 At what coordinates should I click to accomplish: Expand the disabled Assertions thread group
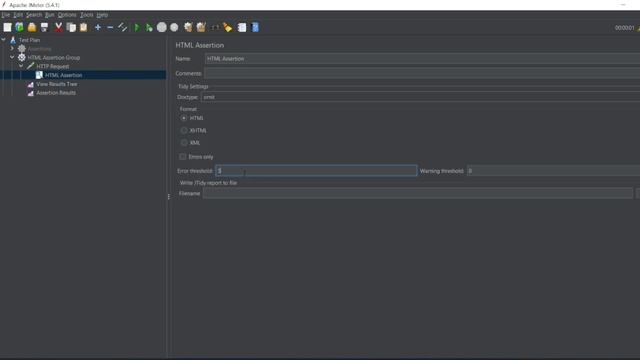[12, 49]
